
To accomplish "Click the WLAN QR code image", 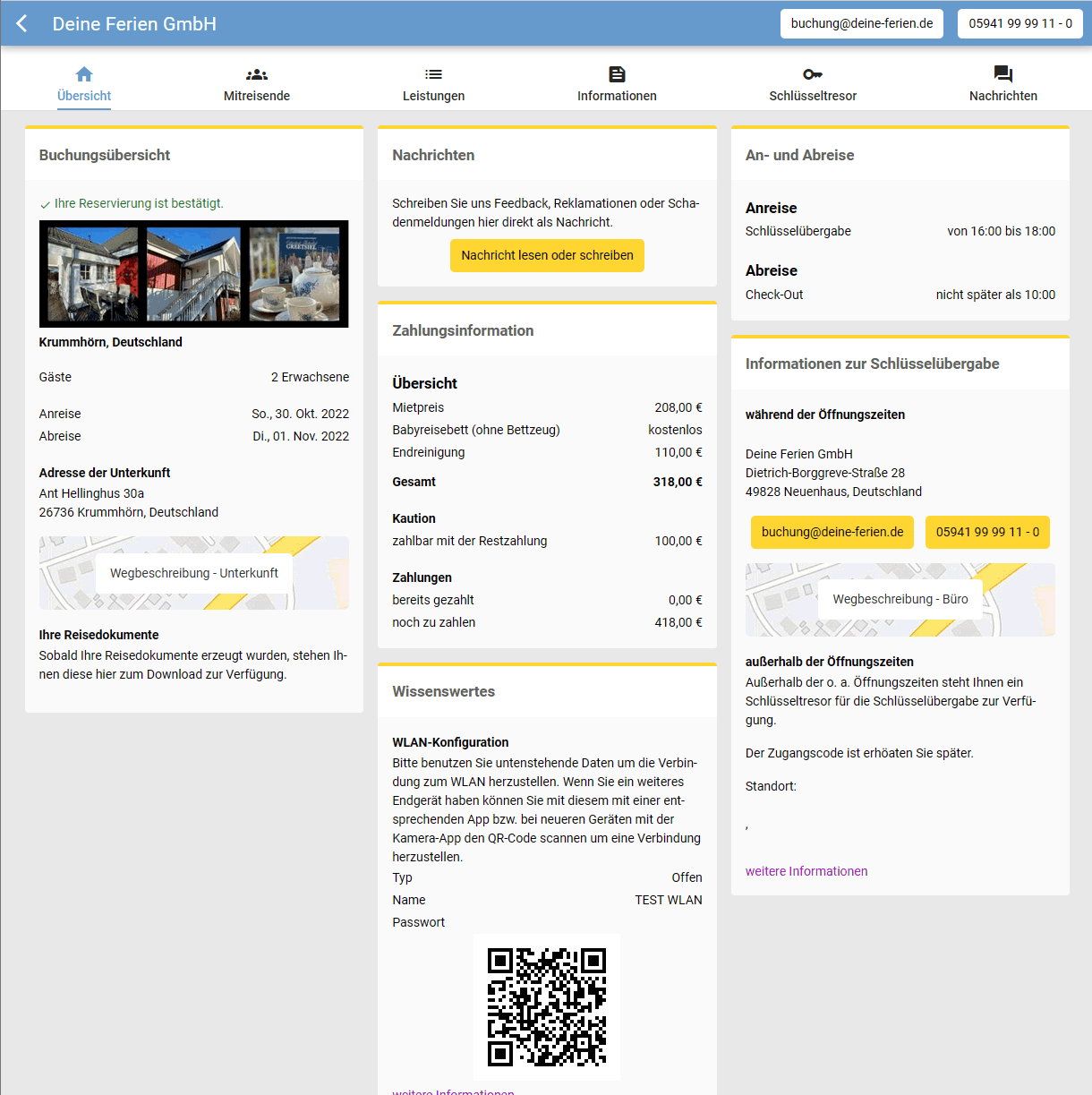I will click(x=546, y=1006).
